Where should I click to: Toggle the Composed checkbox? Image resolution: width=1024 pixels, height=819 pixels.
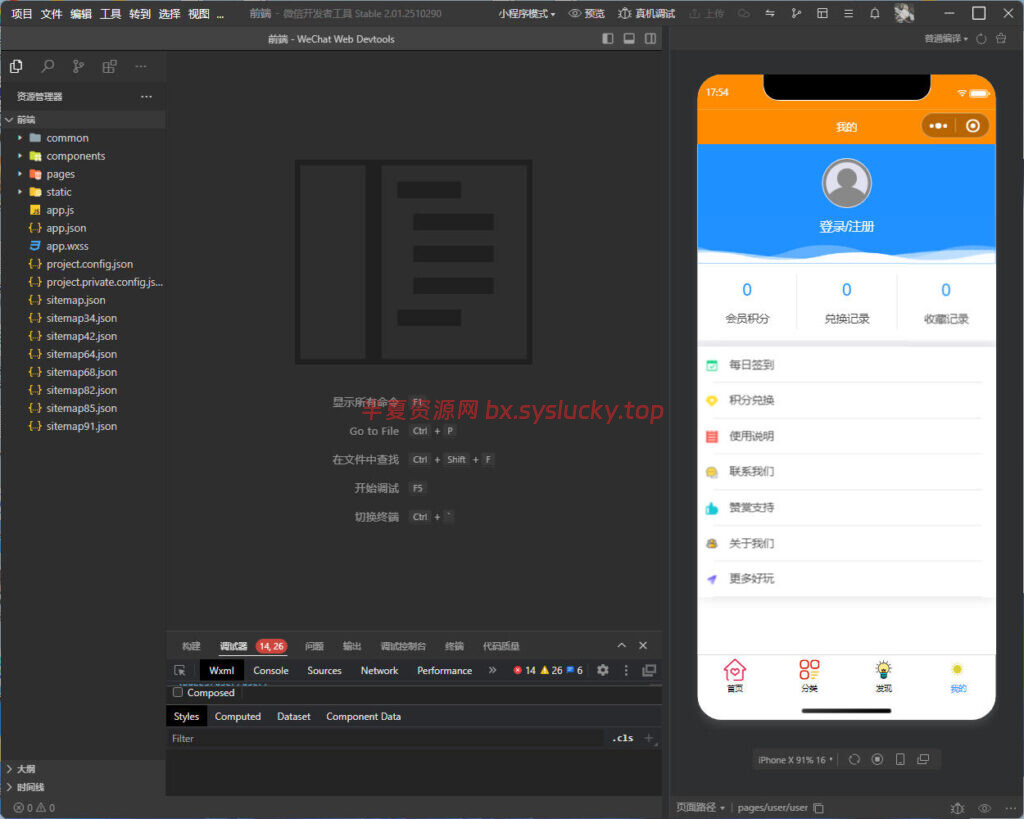click(x=178, y=692)
